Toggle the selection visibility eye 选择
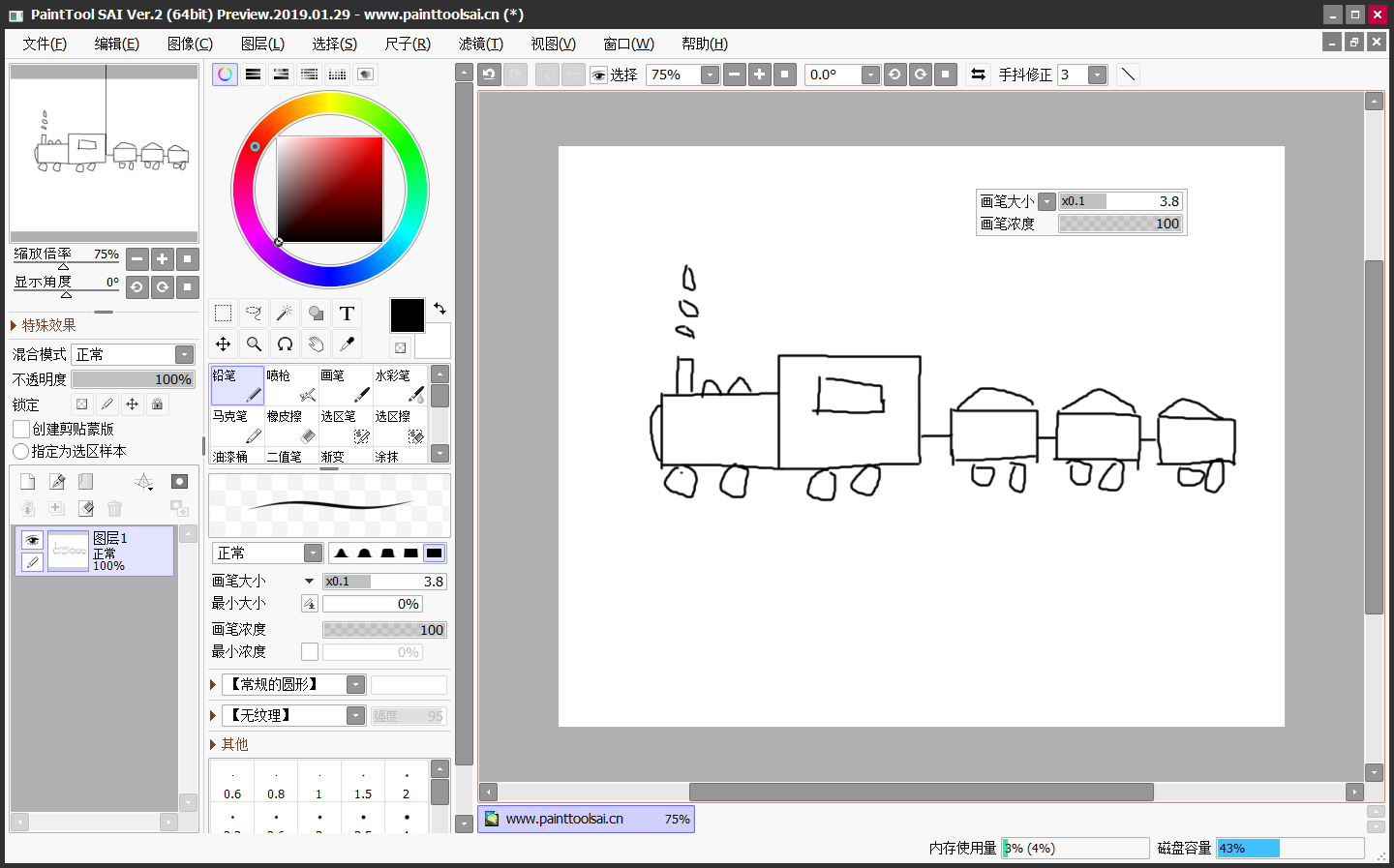The image size is (1394, 868). coord(599,75)
